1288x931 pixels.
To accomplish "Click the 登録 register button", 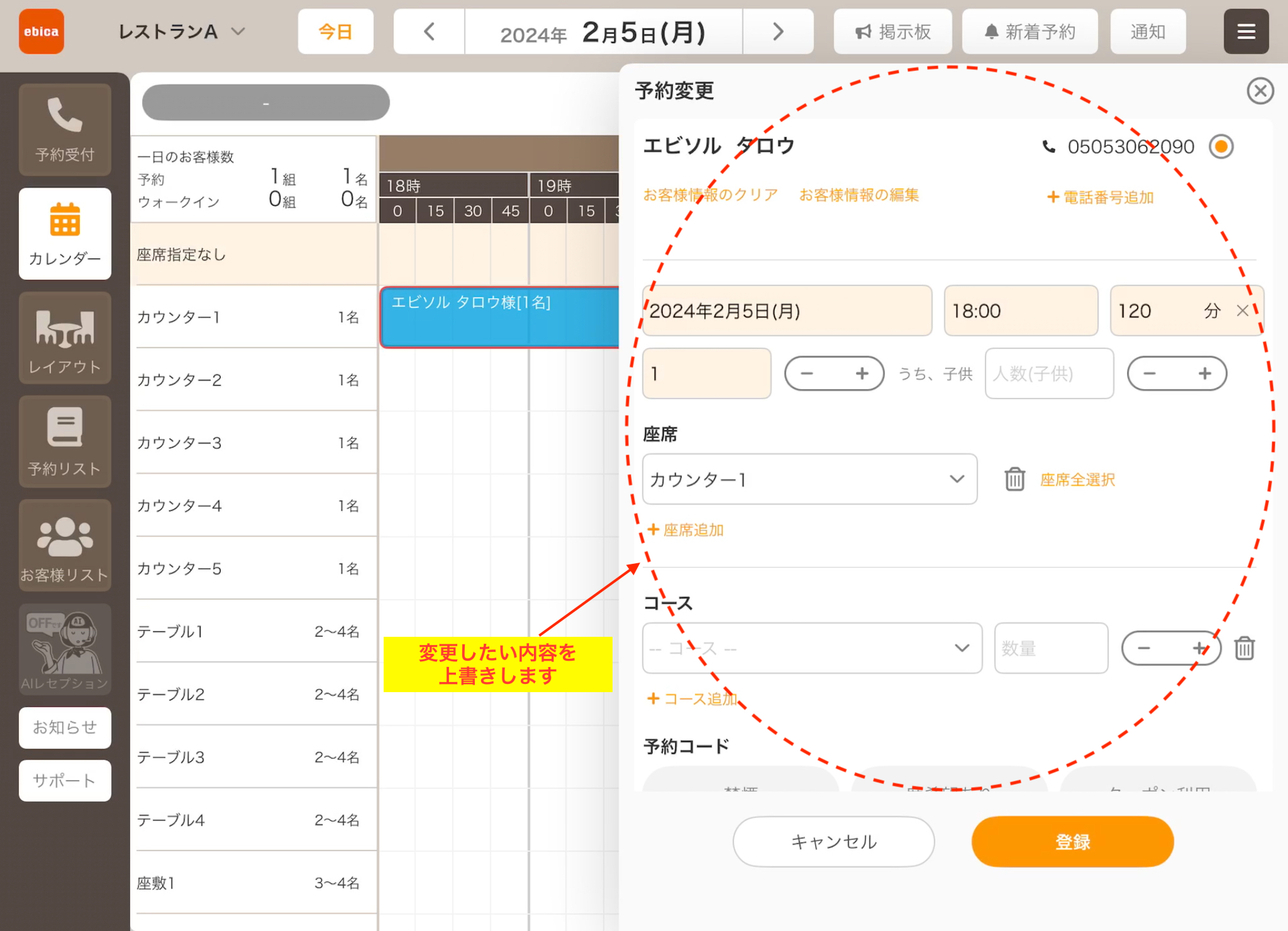I will (1072, 841).
